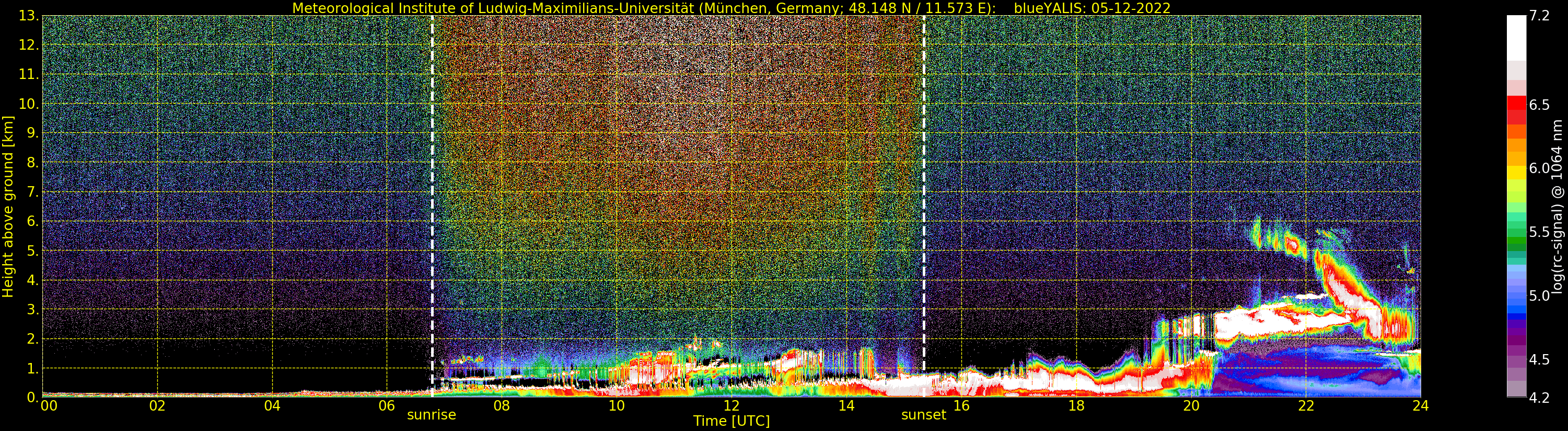Click the '6.5' colorbar value label
1568x431 pixels.
pyautogui.click(x=1539, y=105)
